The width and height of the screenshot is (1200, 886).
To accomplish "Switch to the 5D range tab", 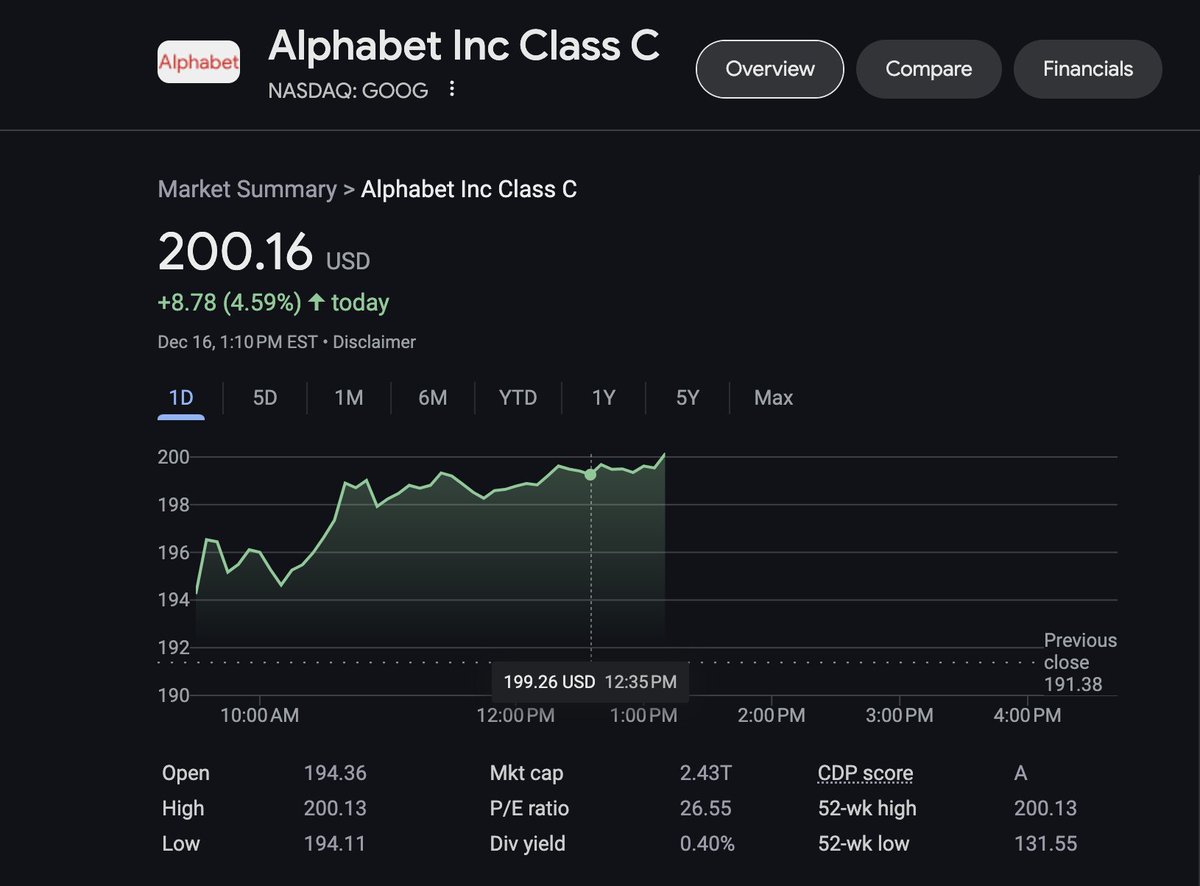I will 265,398.
